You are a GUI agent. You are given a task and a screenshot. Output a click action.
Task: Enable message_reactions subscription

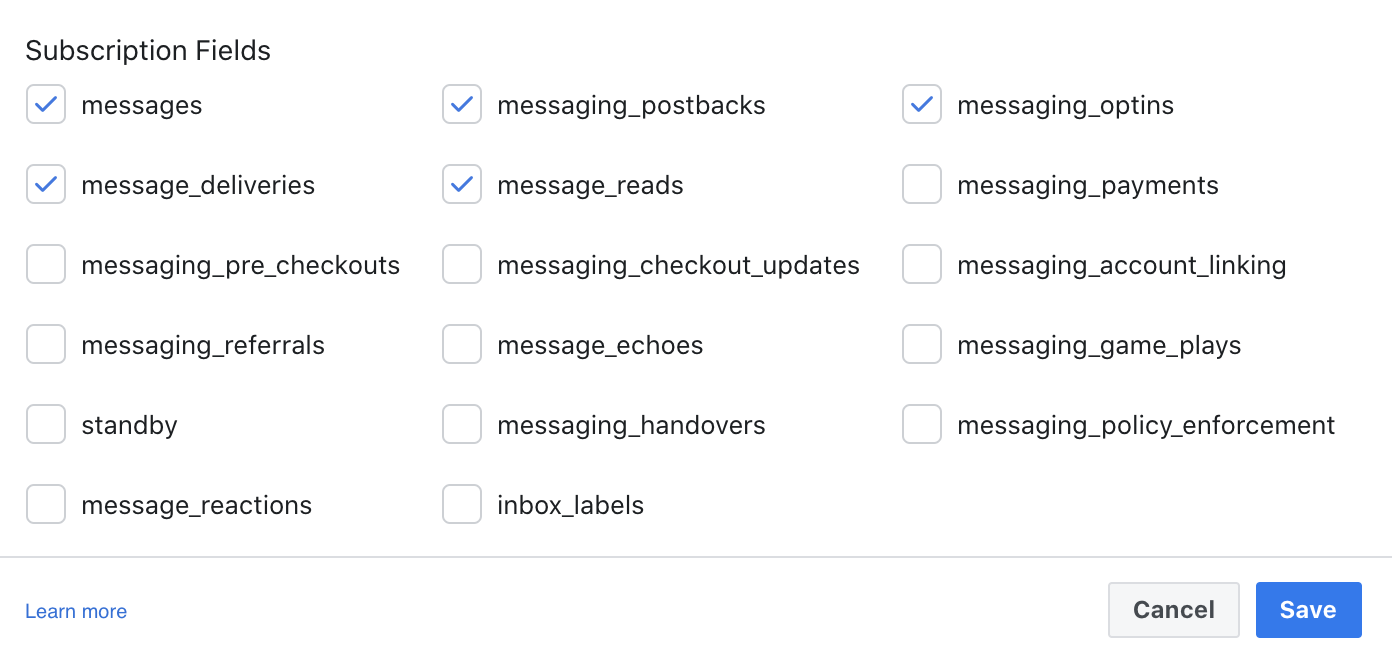click(x=46, y=504)
